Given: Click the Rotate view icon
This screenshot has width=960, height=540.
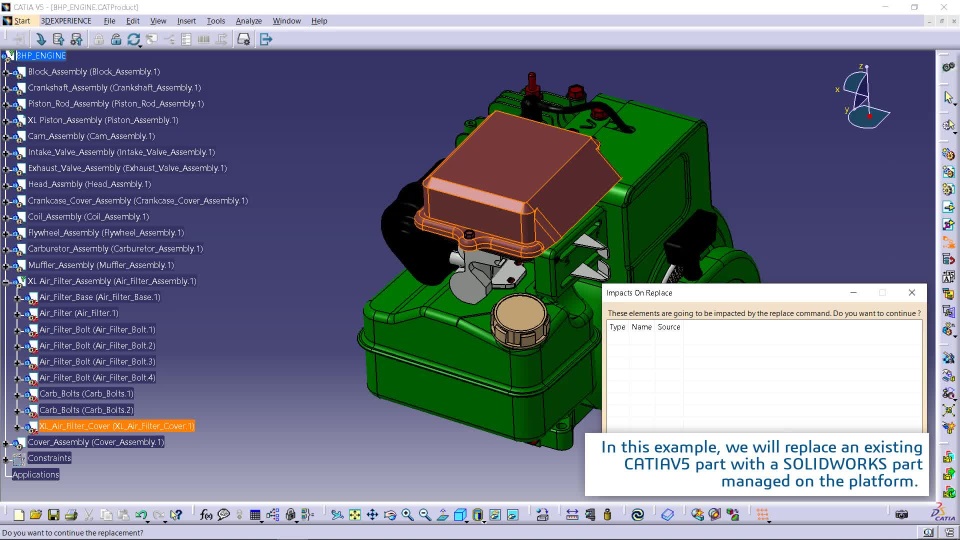Looking at the screenshot, I should click(x=390, y=515).
